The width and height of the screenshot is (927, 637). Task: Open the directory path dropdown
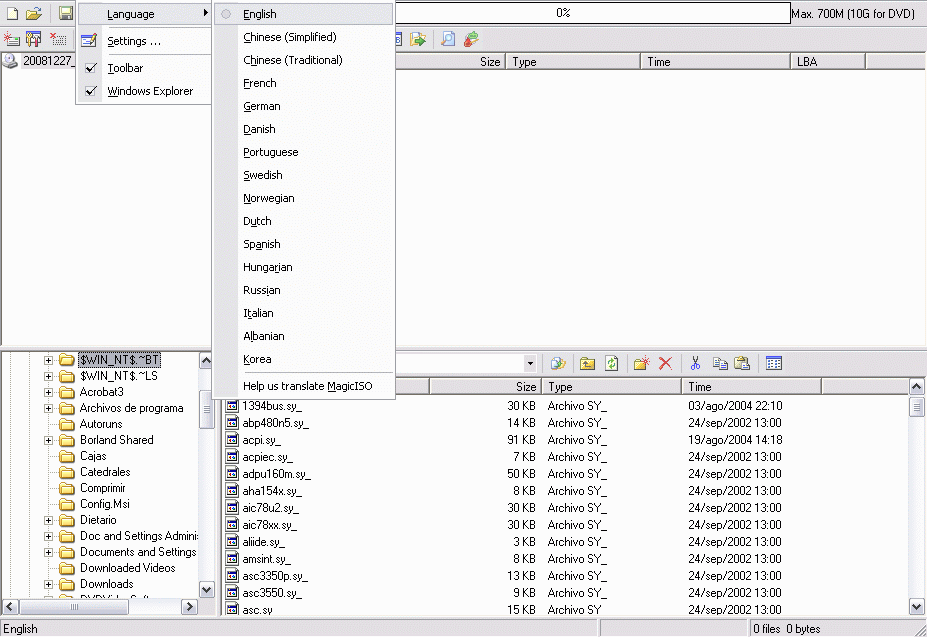tap(532, 363)
